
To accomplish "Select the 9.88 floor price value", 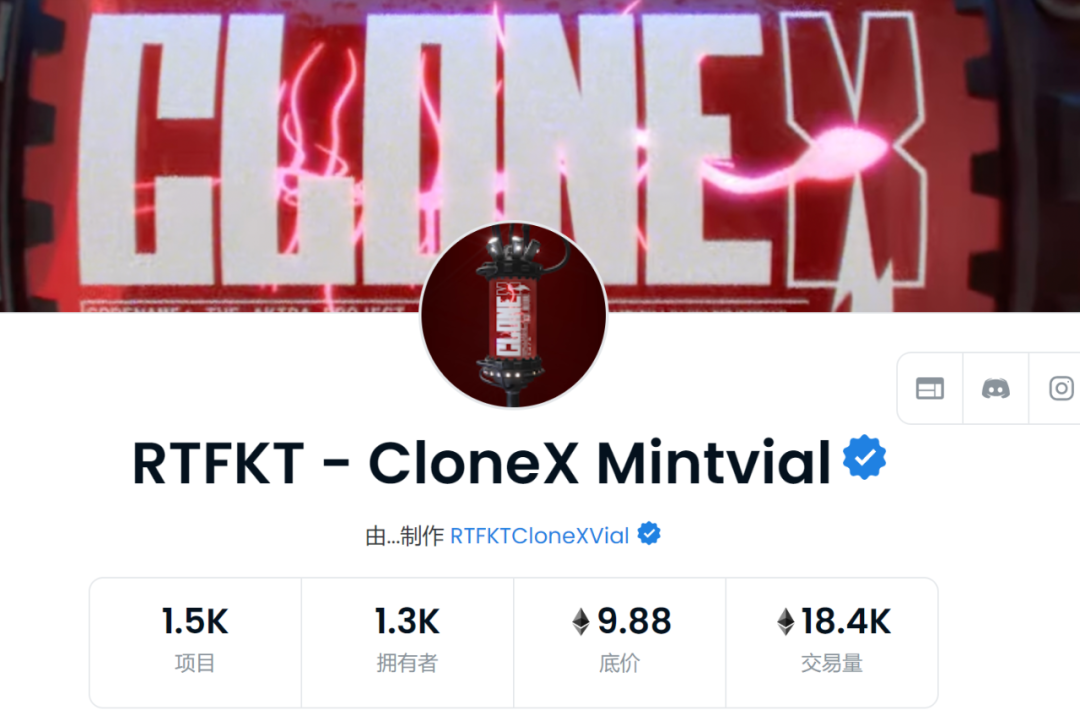I will (x=634, y=621).
